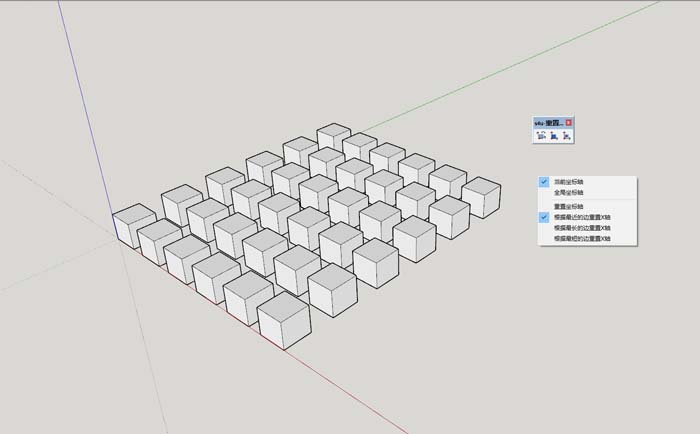Image resolution: width=700 pixels, height=434 pixels.
Task: Close the s4u floating toolbar
Action: [x=569, y=122]
